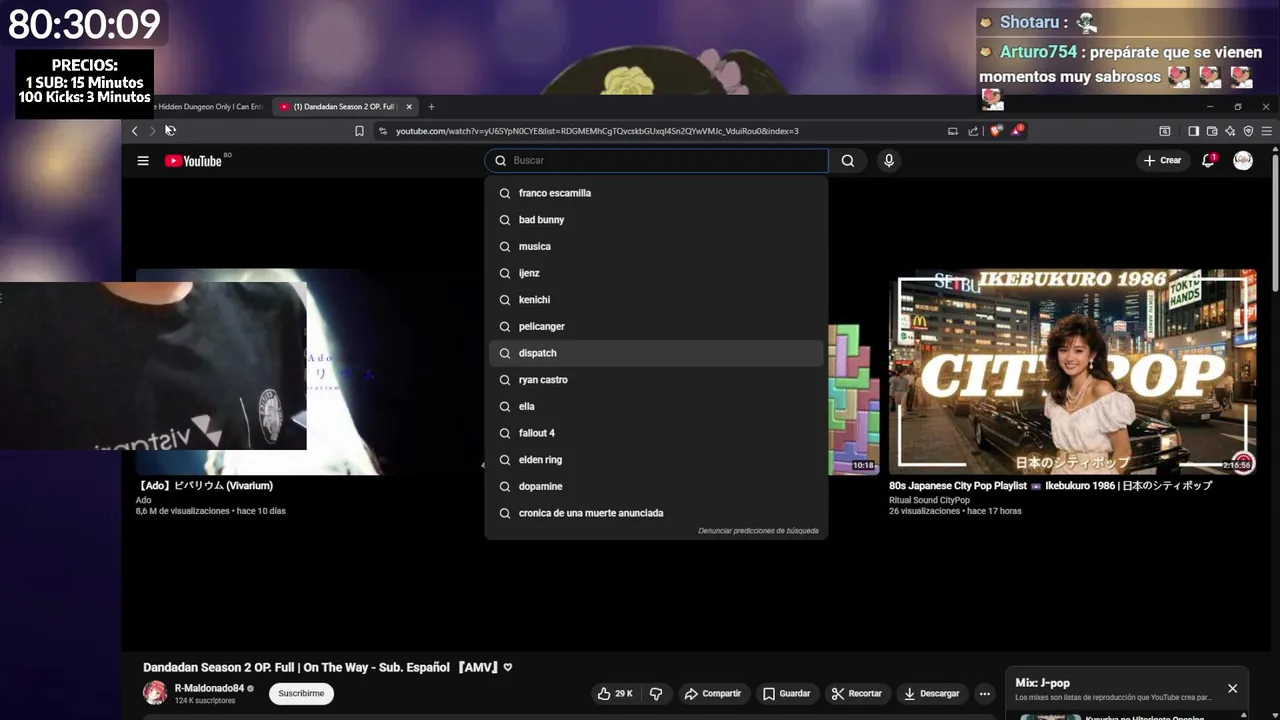
Task: Click the share icon in the address bar
Action: click(x=973, y=131)
